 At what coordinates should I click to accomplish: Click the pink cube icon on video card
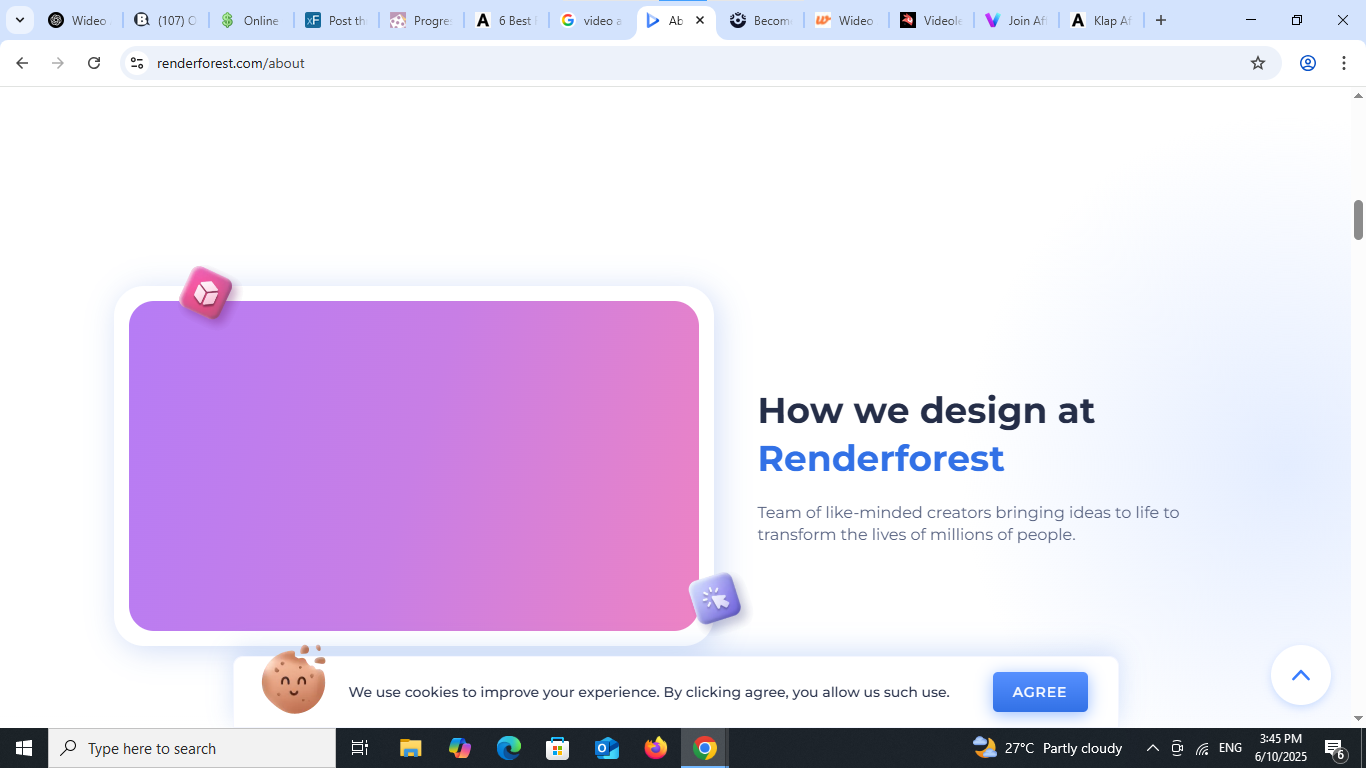coord(206,293)
